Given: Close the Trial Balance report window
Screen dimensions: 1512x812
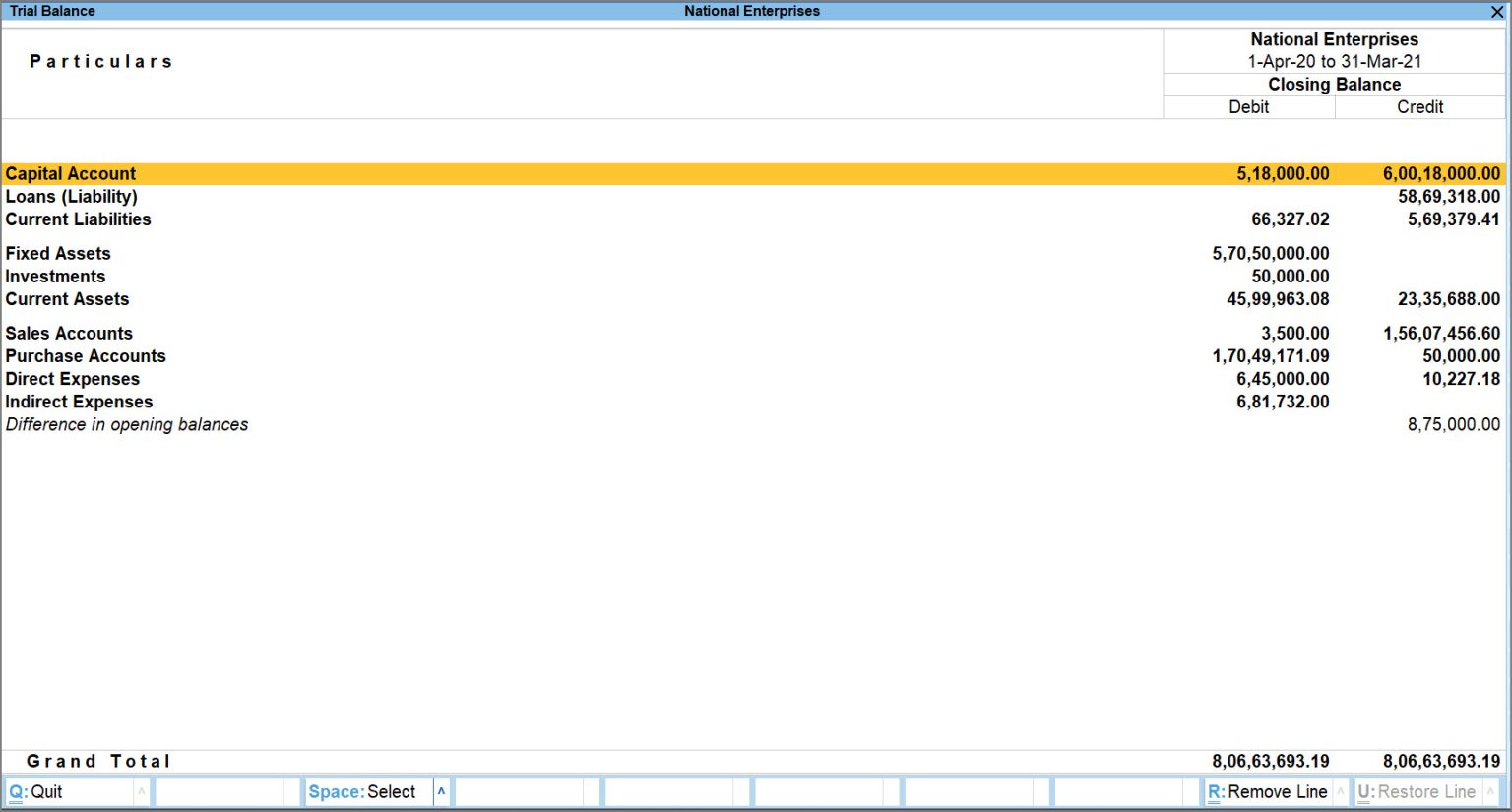Looking at the screenshot, I should (x=1498, y=11).
